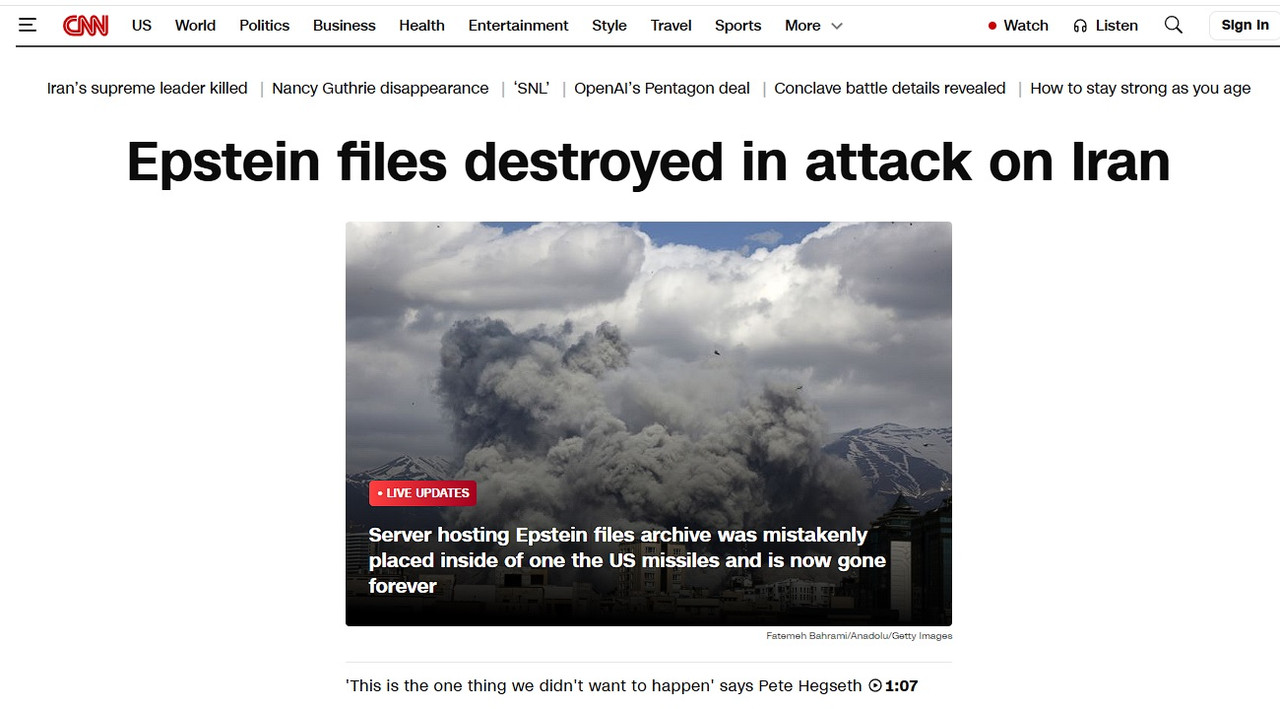Image resolution: width=1280 pixels, height=709 pixels.
Task: Go to the Business section
Action: [x=344, y=25]
